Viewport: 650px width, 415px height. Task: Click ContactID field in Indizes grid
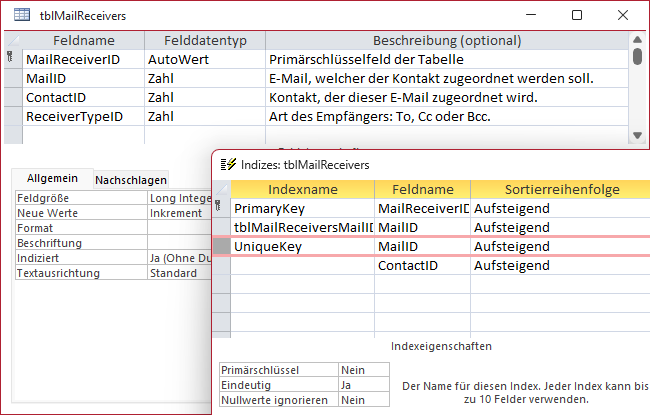pyautogui.click(x=423, y=266)
